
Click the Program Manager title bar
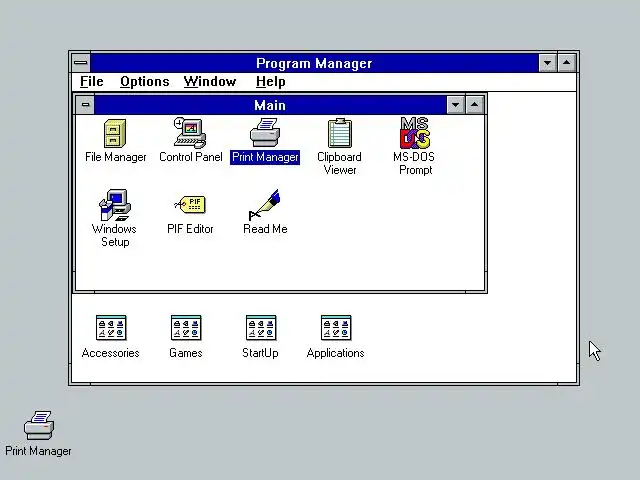[314, 63]
